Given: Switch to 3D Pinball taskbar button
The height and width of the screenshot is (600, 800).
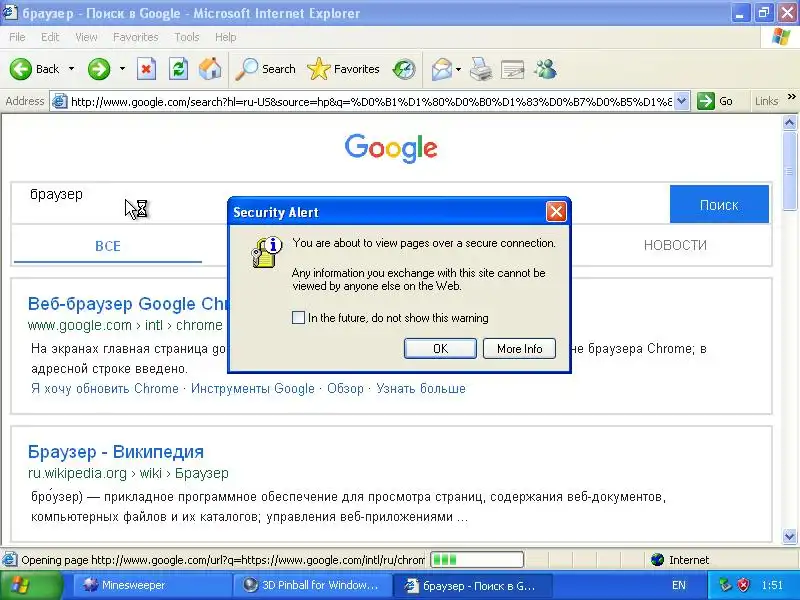Looking at the screenshot, I should click(x=312, y=585).
